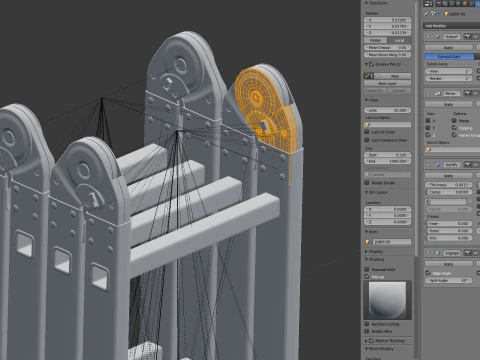Screen dimensions: 480x360
Task: Apply the Subsurf modifier
Action: [449, 48]
